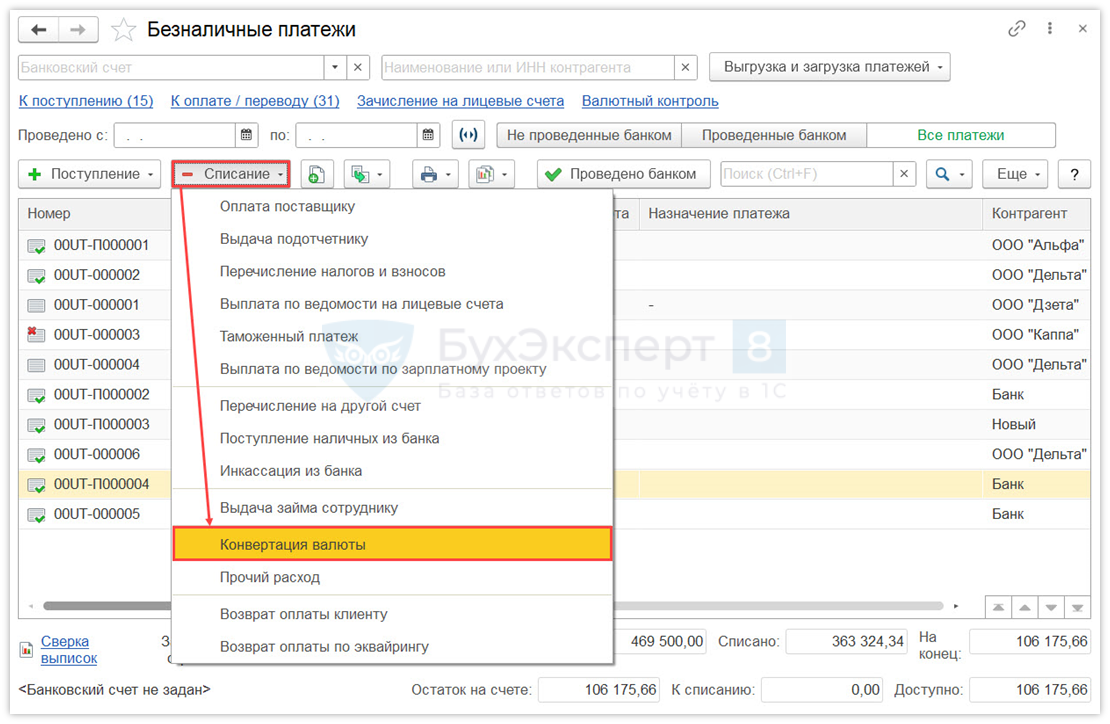The width and height of the screenshot is (1110, 724).
Task: Open 'Валютный контроль' link
Action: pyautogui.click(x=650, y=101)
